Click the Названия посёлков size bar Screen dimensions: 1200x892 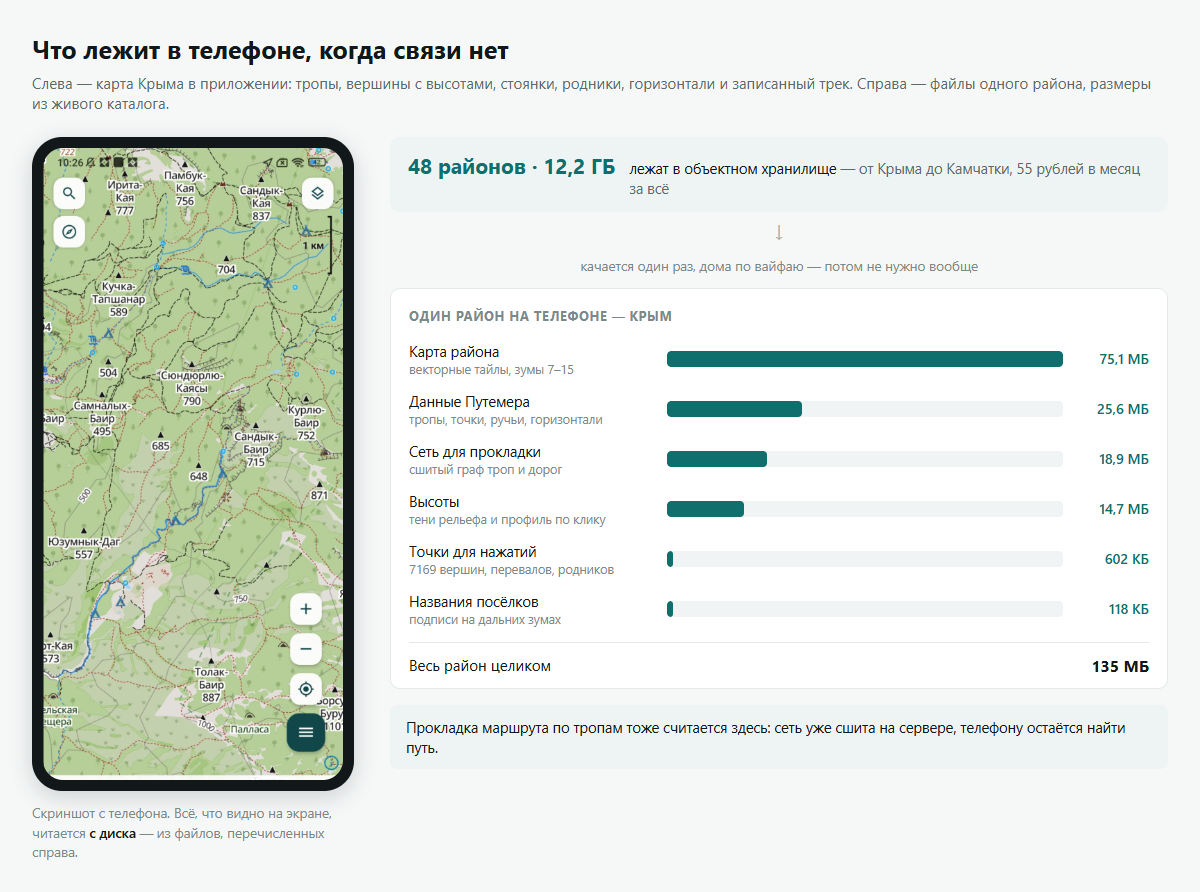(865, 609)
